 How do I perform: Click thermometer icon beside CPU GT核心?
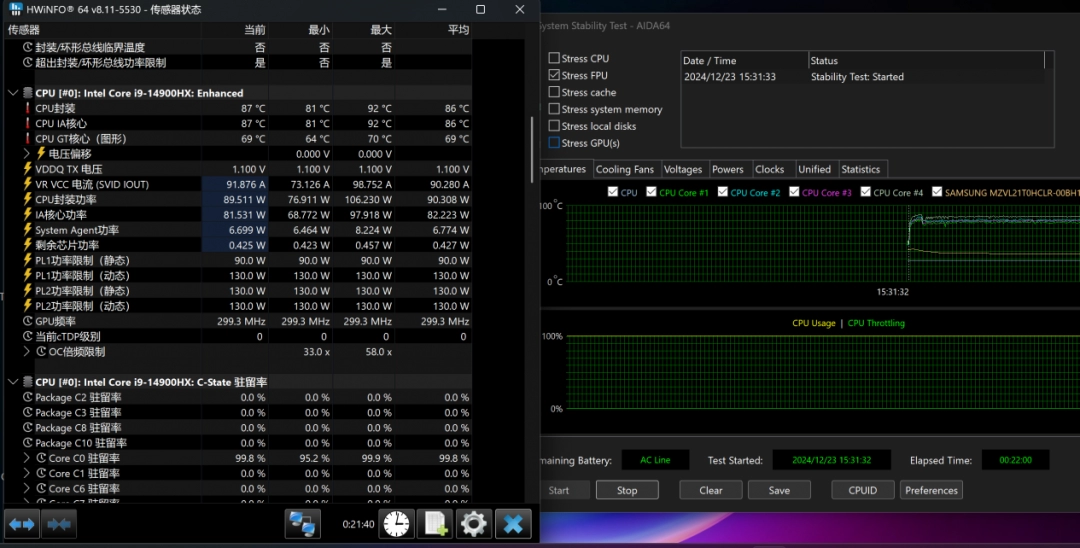(x=28, y=138)
